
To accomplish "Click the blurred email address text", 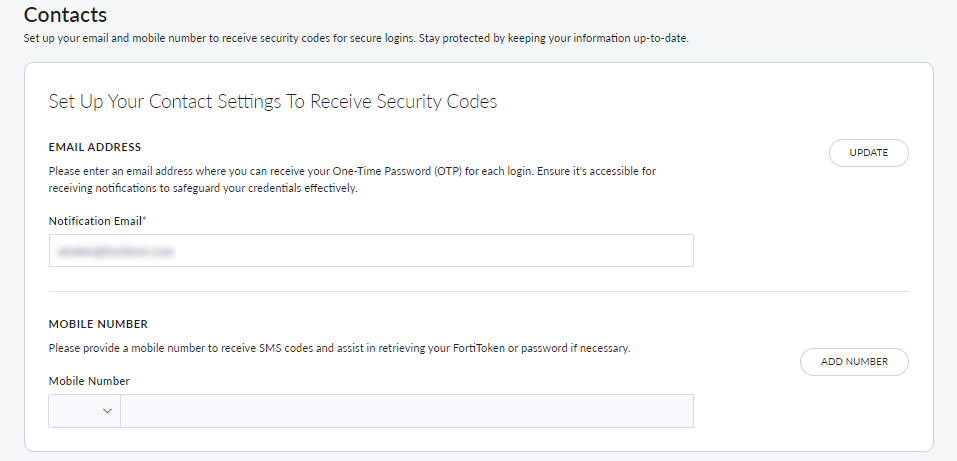I will pos(111,252).
